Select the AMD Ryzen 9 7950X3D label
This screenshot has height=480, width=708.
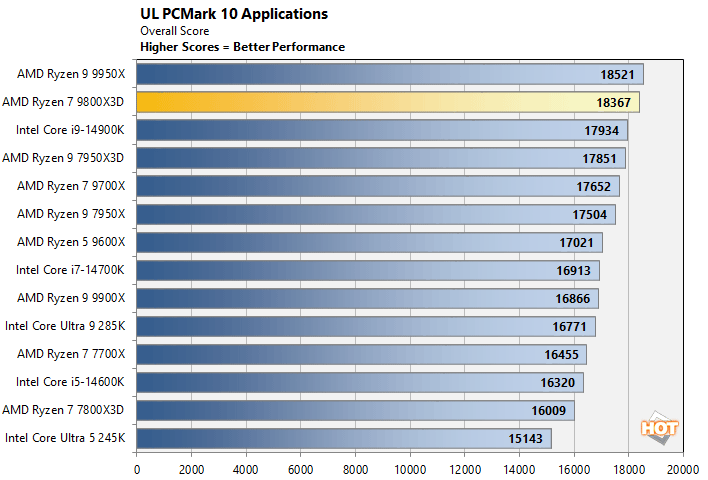(x=63, y=158)
